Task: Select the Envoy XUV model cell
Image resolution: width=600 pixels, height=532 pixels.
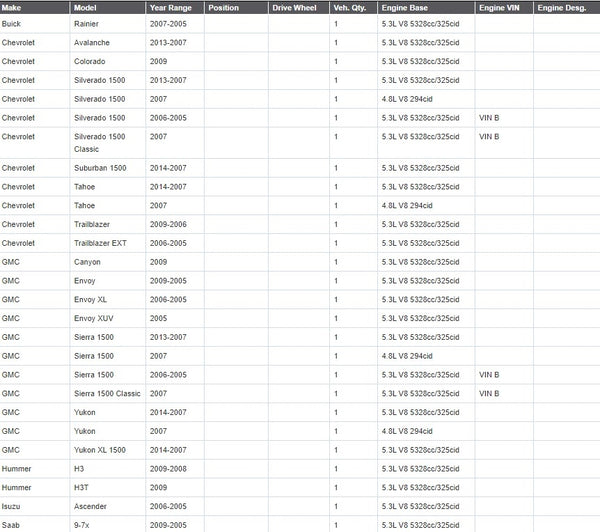Action: point(93,318)
